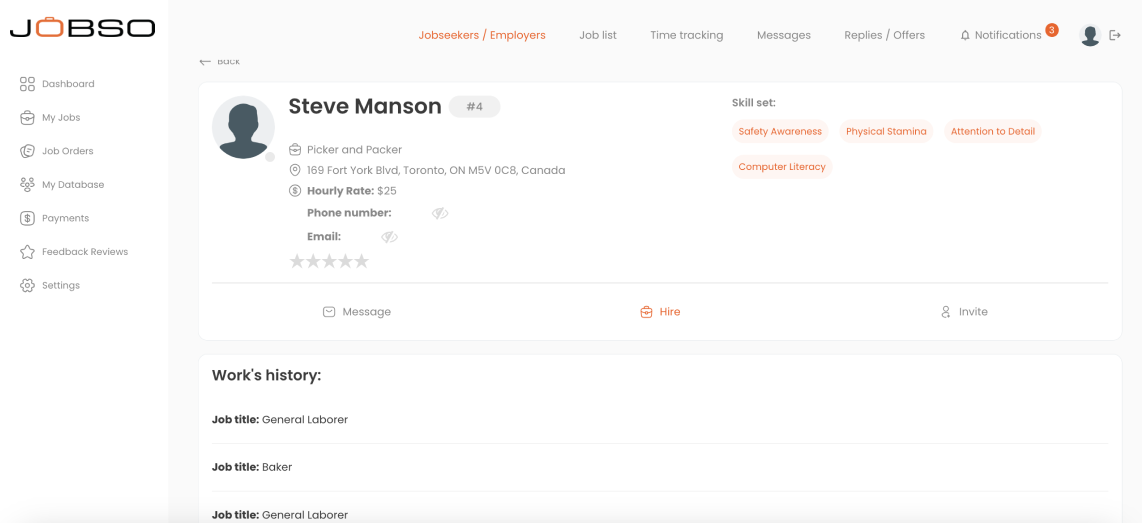The width and height of the screenshot is (1142, 523).
Task: Click the Invite button label
Action: tap(973, 312)
